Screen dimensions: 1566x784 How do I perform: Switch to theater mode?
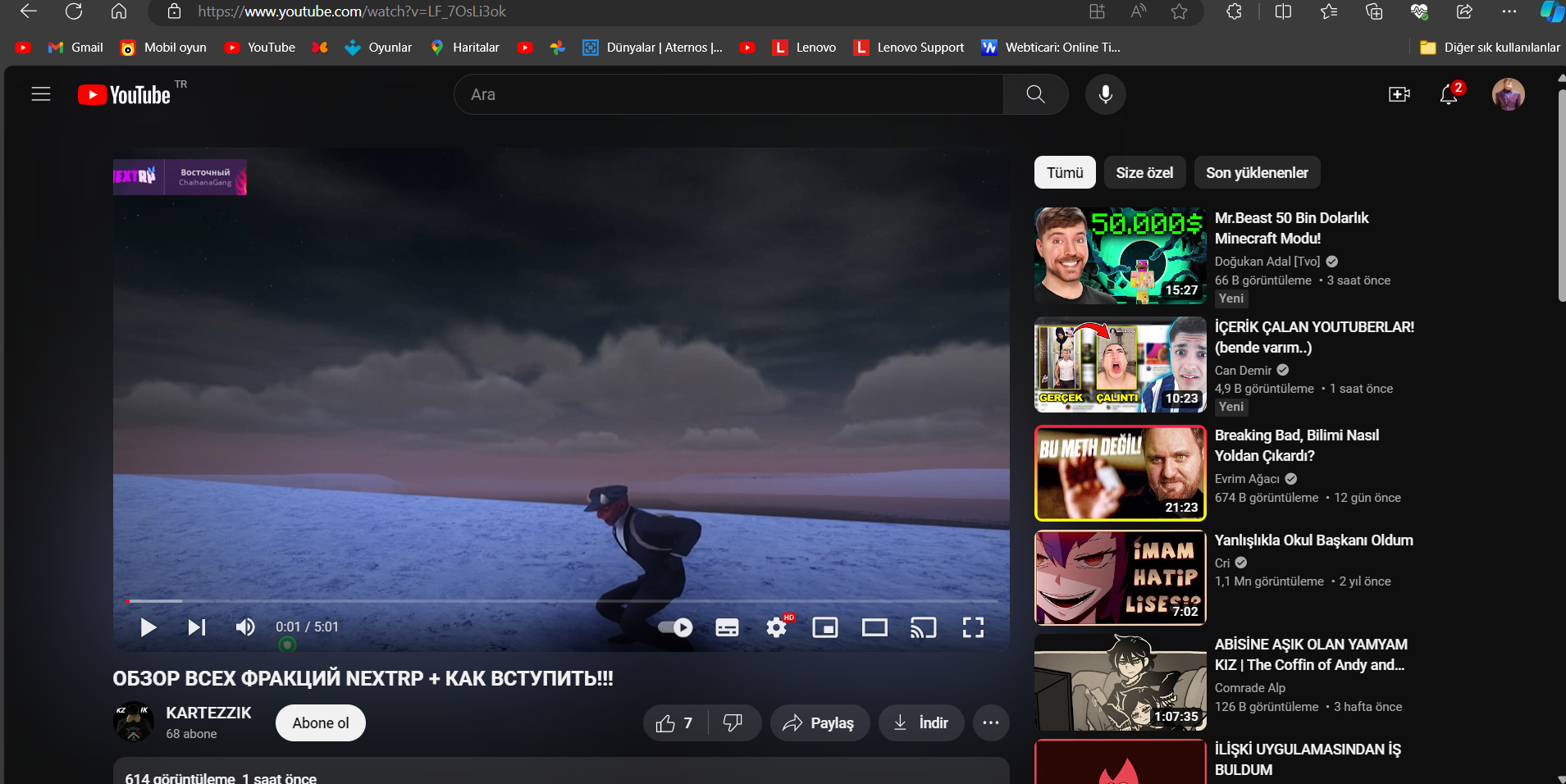pyautogui.click(x=874, y=627)
